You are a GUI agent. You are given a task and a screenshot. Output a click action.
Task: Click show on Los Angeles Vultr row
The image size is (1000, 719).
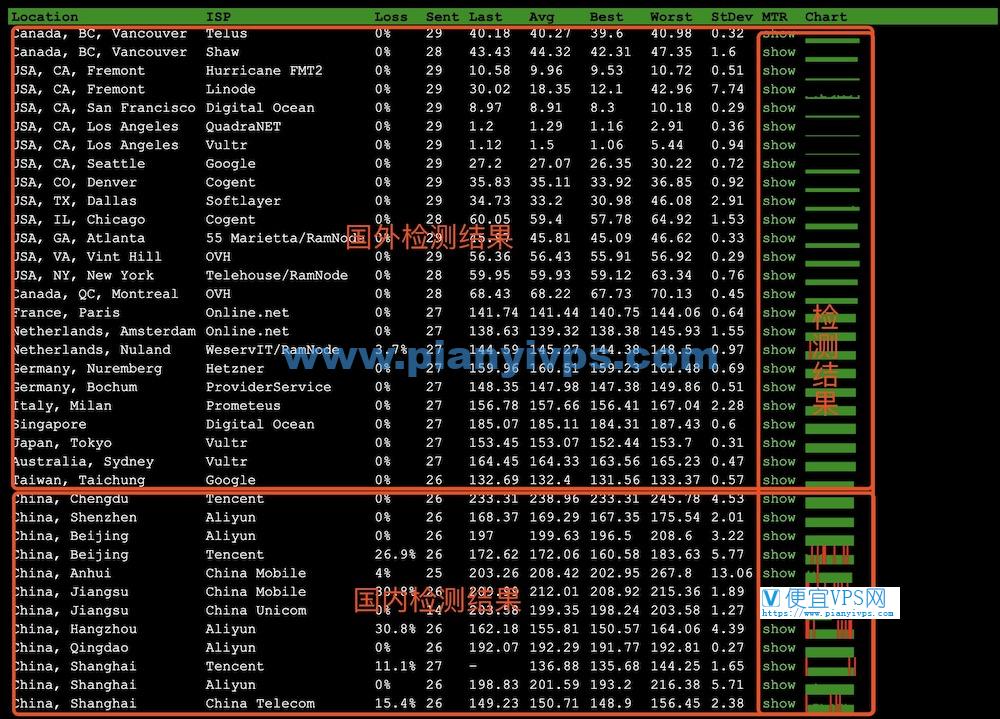(x=779, y=145)
